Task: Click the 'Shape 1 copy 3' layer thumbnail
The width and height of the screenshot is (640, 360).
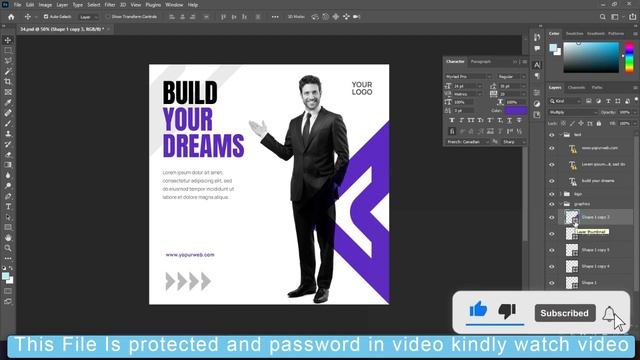Action: click(571, 217)
